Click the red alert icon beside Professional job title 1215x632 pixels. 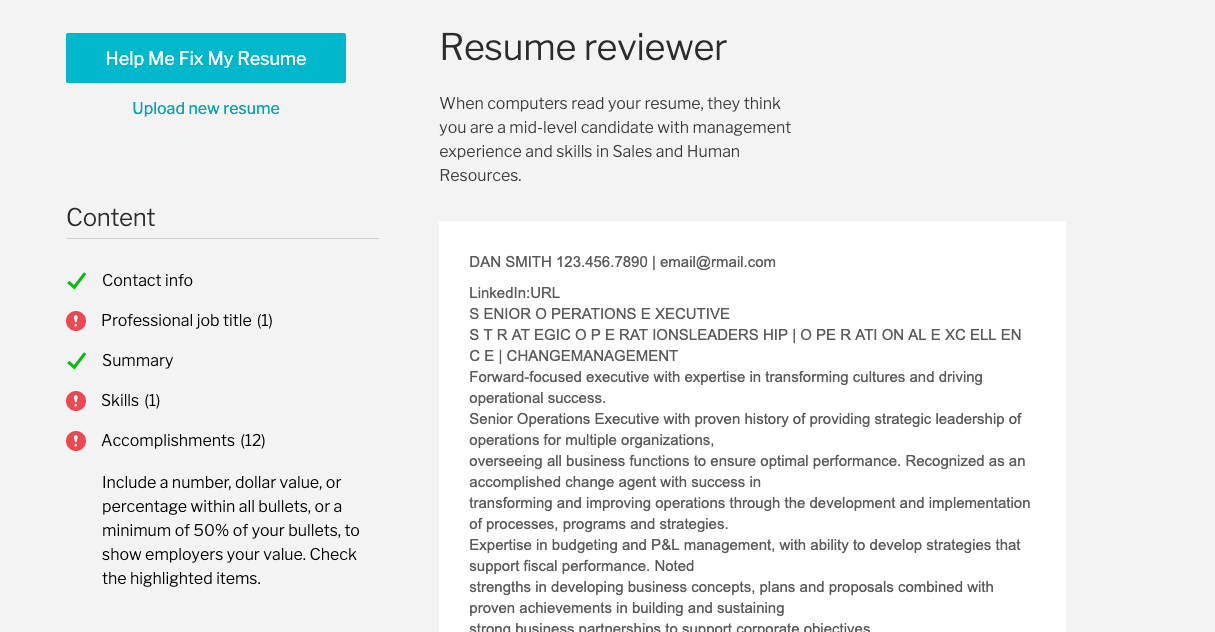point(76,321)
